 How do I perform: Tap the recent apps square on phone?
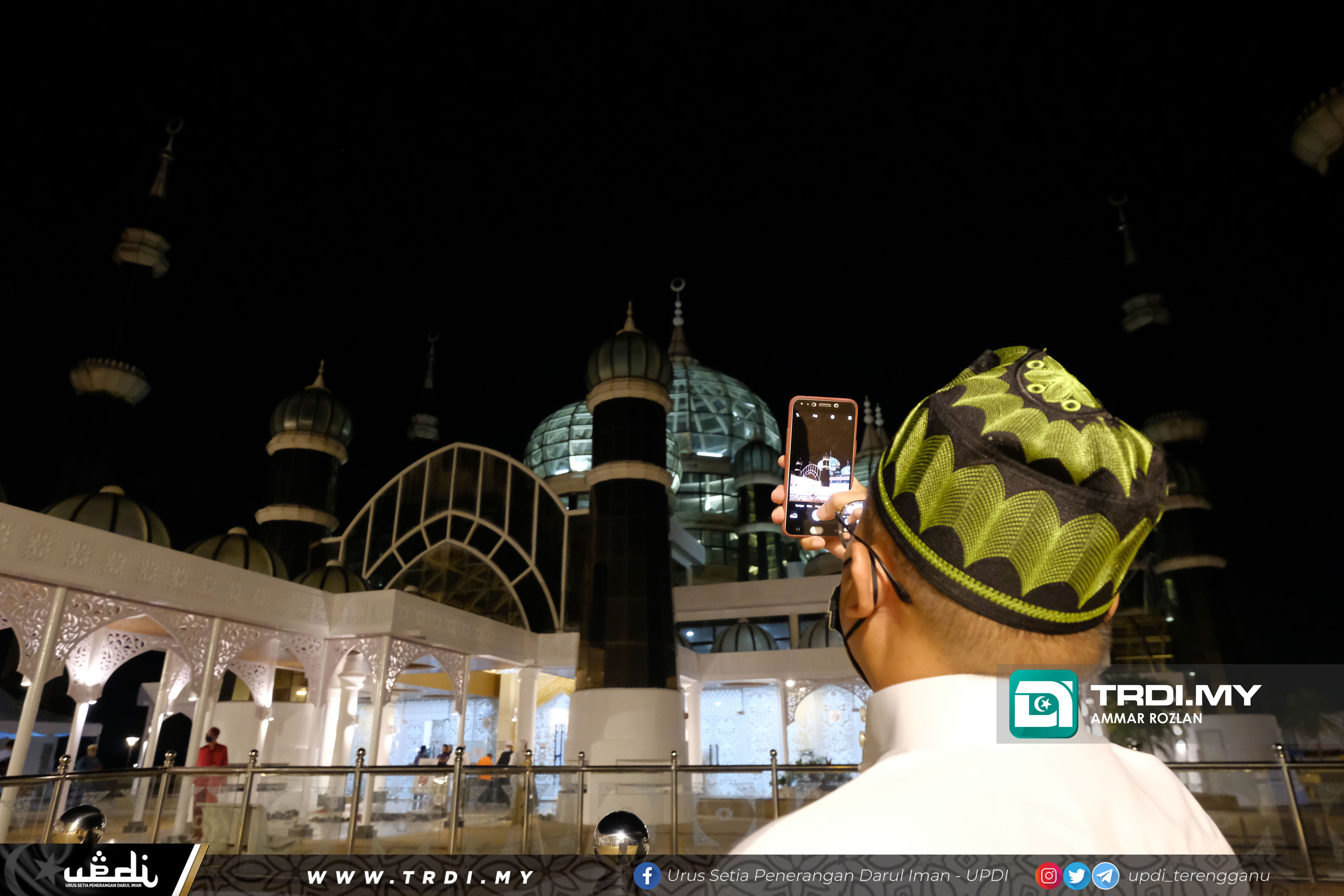point(798,529)
